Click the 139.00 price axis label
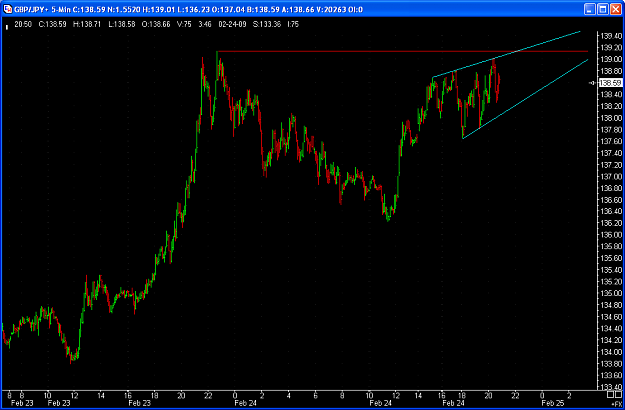The height and width of the screenshot is (410, 625). [x=610, y=59]
